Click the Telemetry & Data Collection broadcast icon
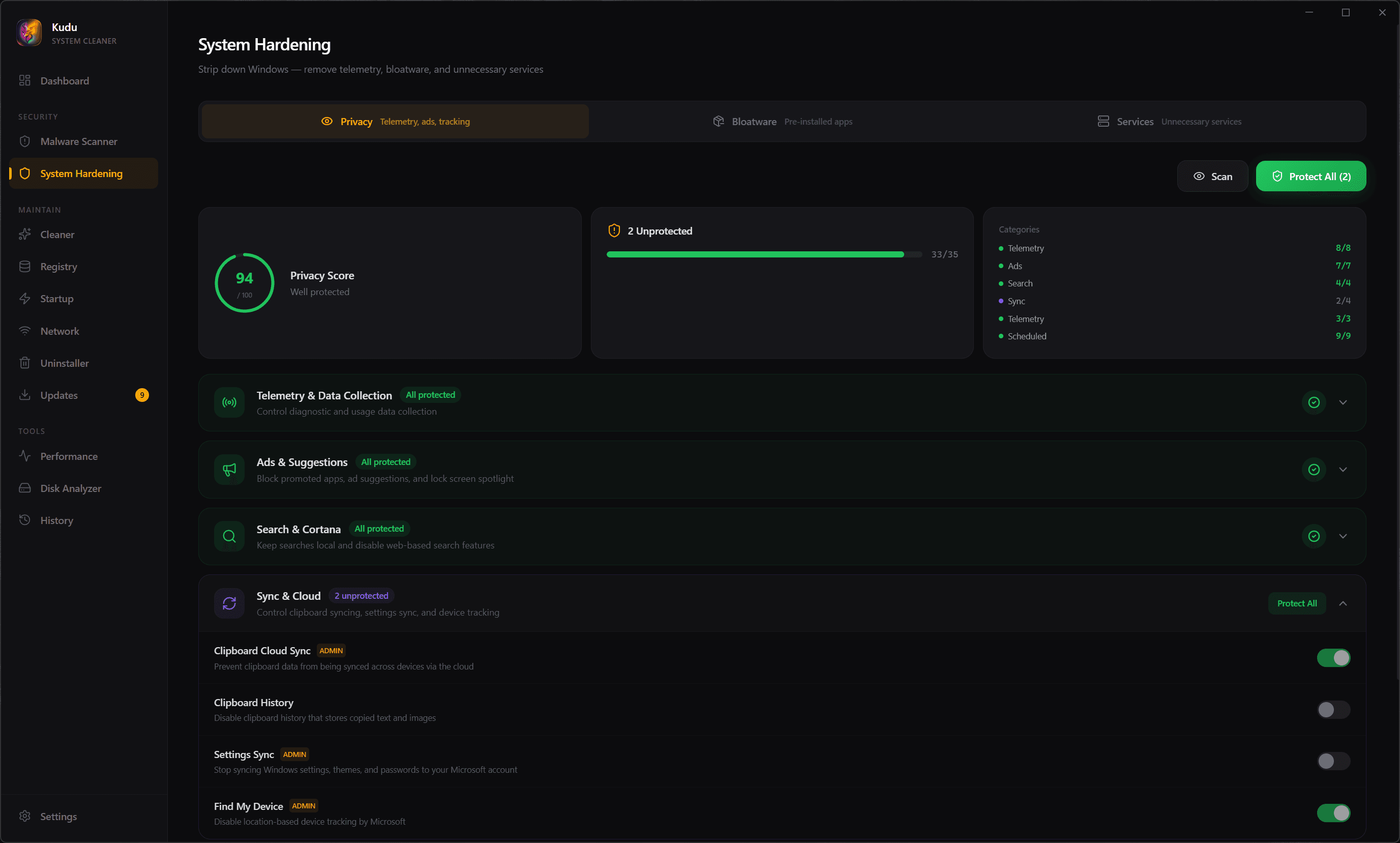This screenshot has width=1400, height=843. (229, 402)
